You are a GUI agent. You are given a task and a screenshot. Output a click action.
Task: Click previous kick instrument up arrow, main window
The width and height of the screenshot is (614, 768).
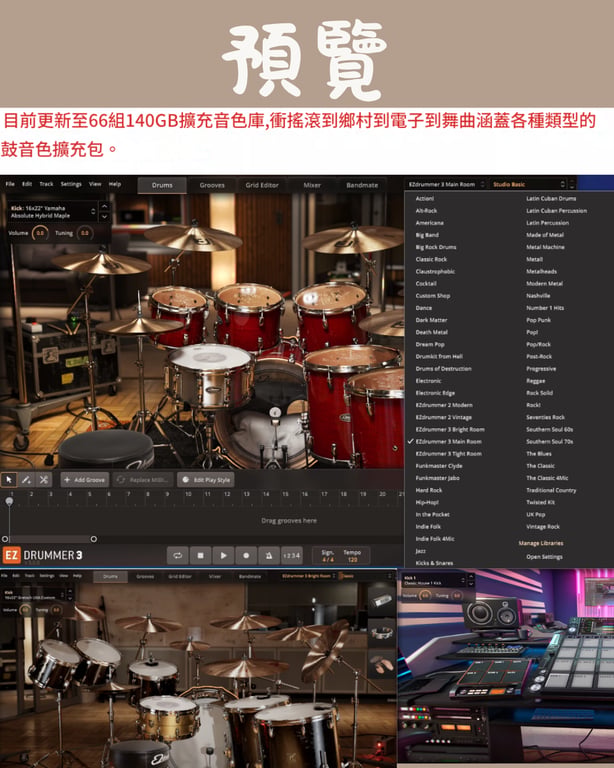[104, 207]
